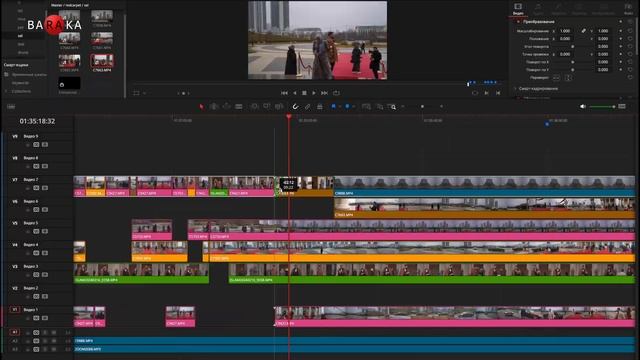Screen dimensions: 640x360
Task: Mute audio track A1
Action: pyautogui.click(x=53, y=333)
